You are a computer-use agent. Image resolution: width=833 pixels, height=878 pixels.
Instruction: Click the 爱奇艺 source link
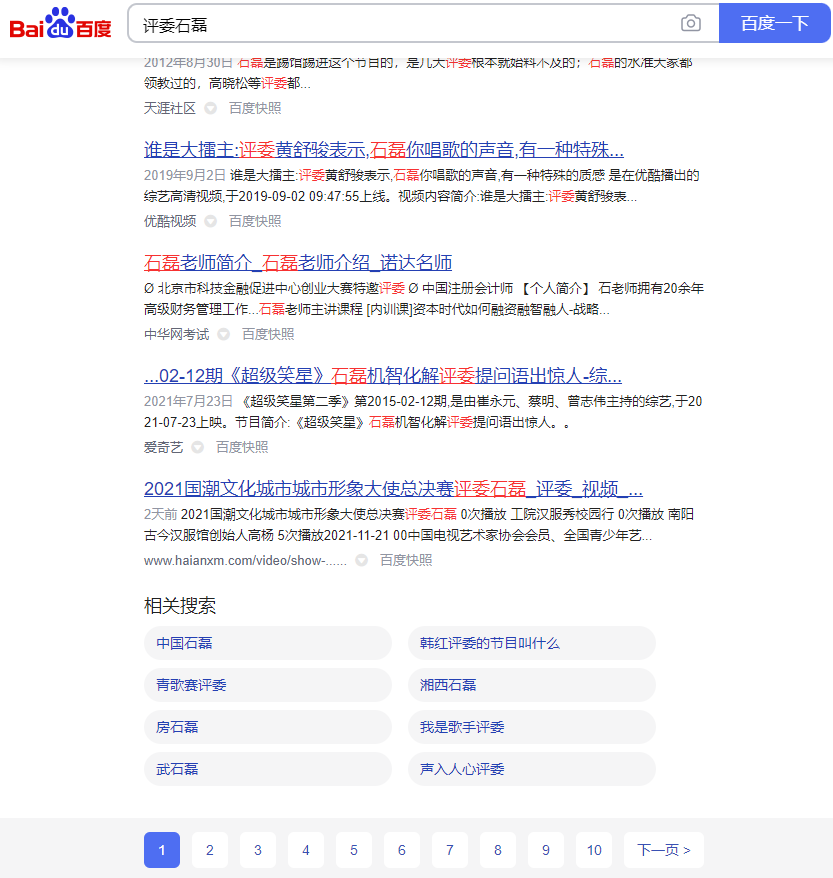point(163,447)
